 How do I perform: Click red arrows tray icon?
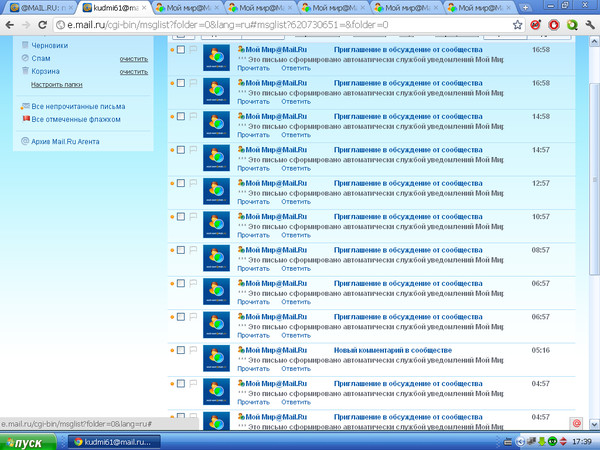click(x=563, y=442)
